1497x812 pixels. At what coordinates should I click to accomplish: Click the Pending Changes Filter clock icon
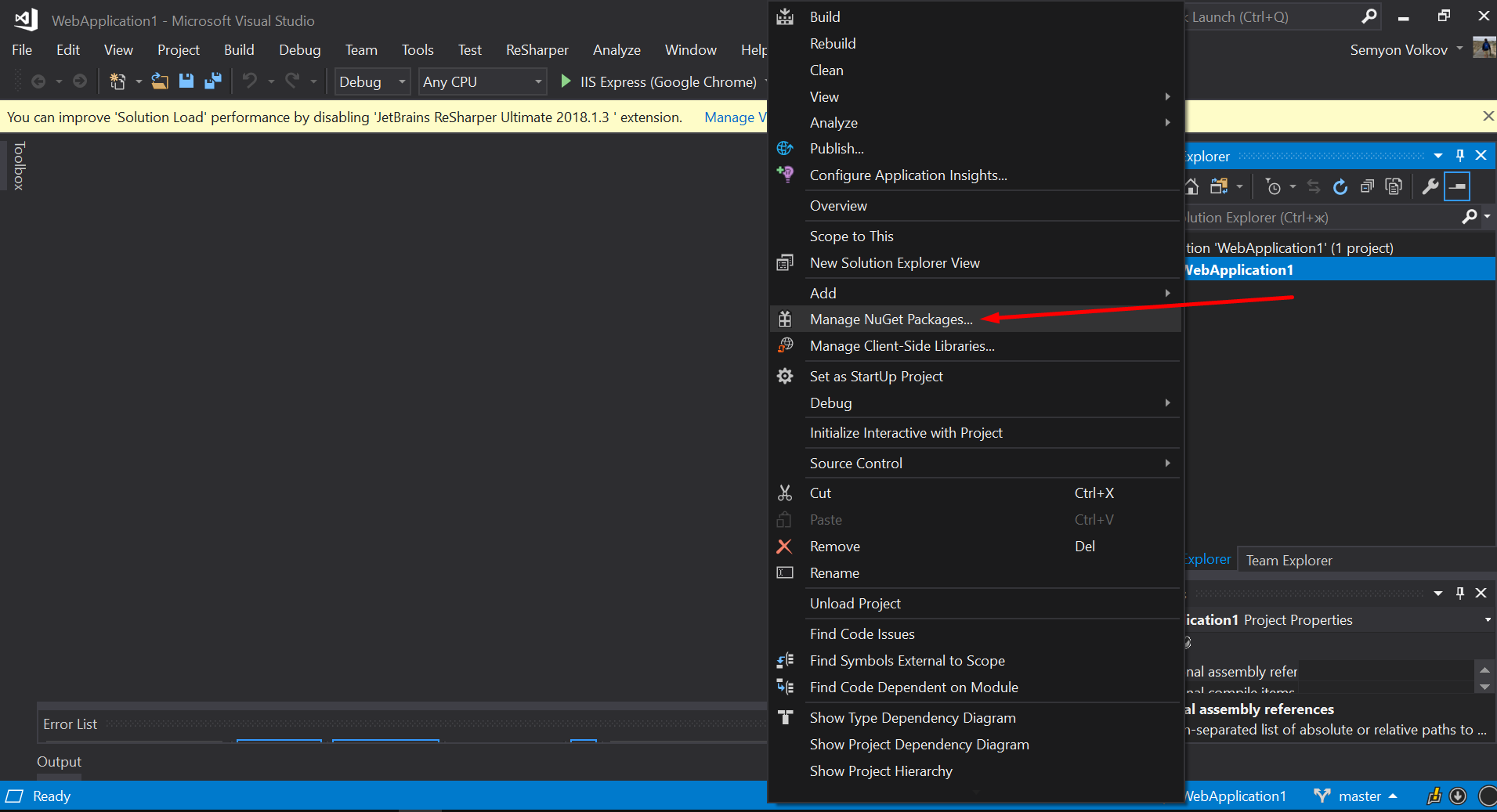pos(1274,186)
